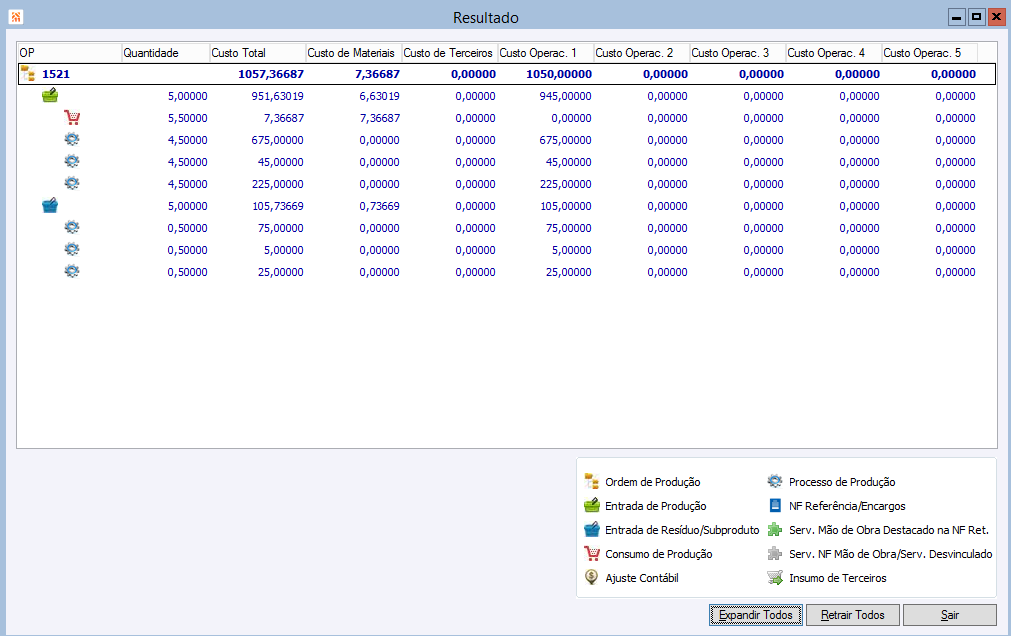Screen dimensions: 1011x636
Task: Click the Insumo de Terceiros legend label
Action: pos(838,578)
